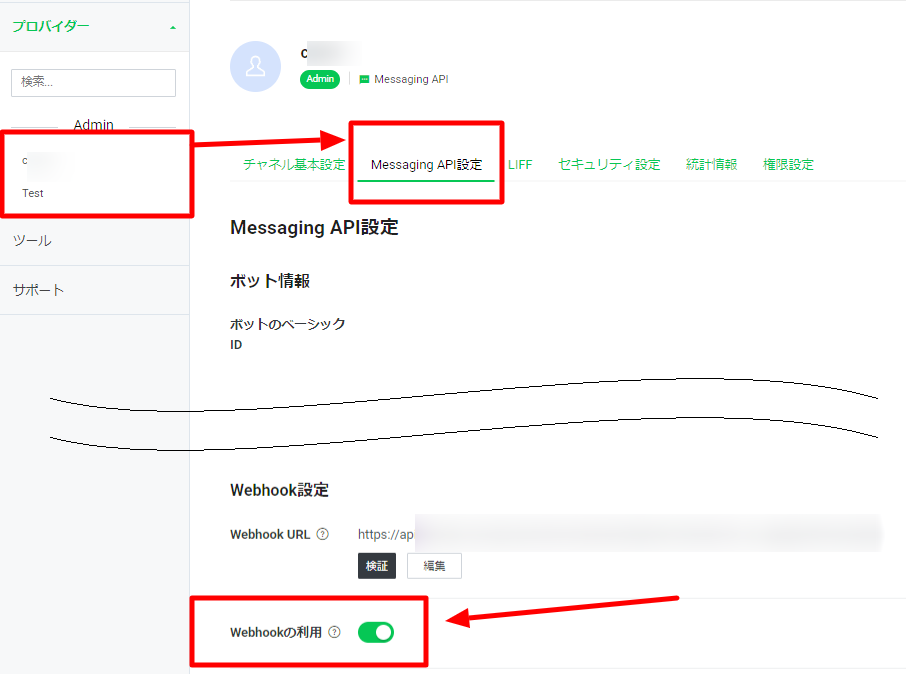Click the channel profile avatar icon
The width and height of the screenshot is (906, 691).
tap(255, 67)
